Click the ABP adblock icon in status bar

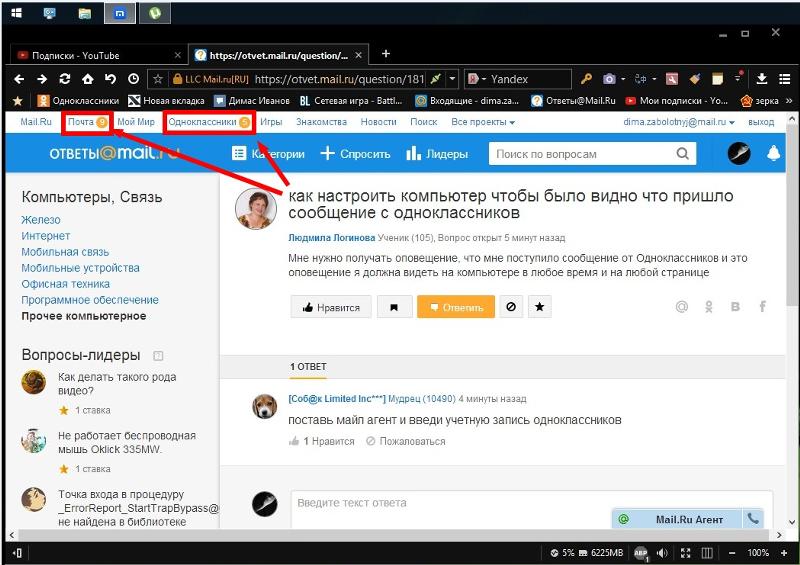[641, 553]
